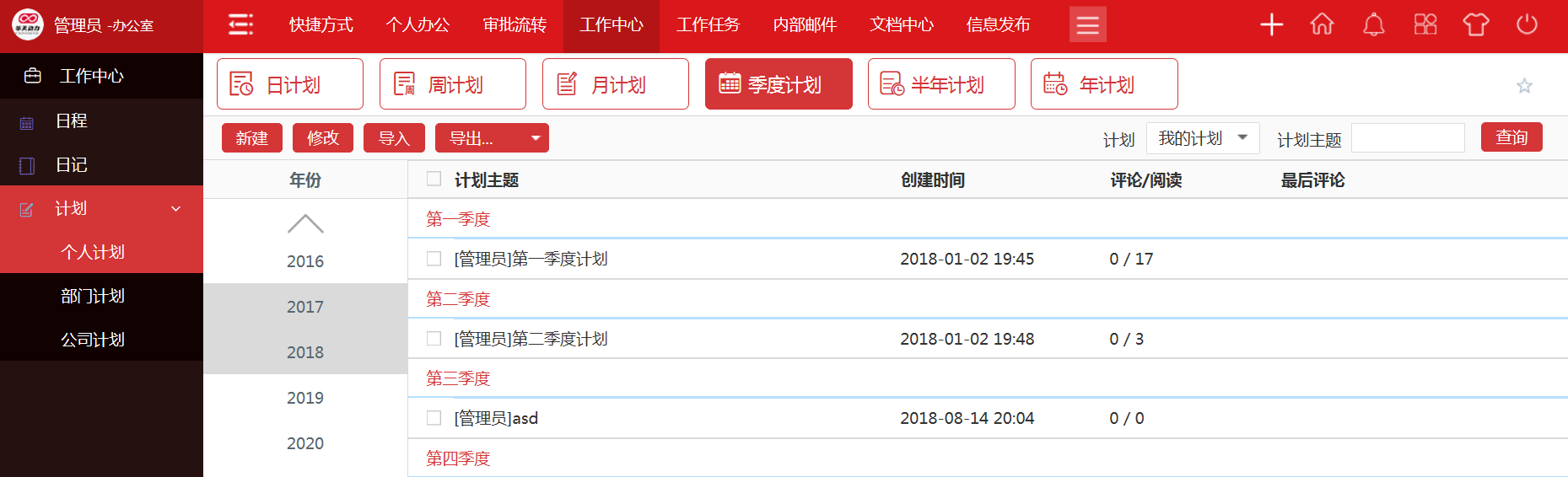1568x477 pixels.
Task: Click the plus add icon in header
Action: pyautogui.click(x=1271, y=24)
